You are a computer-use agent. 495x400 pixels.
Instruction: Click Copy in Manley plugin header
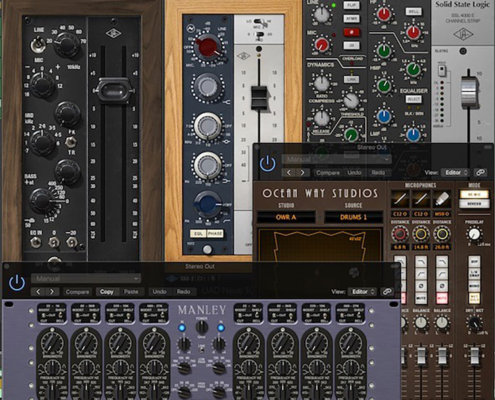pos(107,292)
